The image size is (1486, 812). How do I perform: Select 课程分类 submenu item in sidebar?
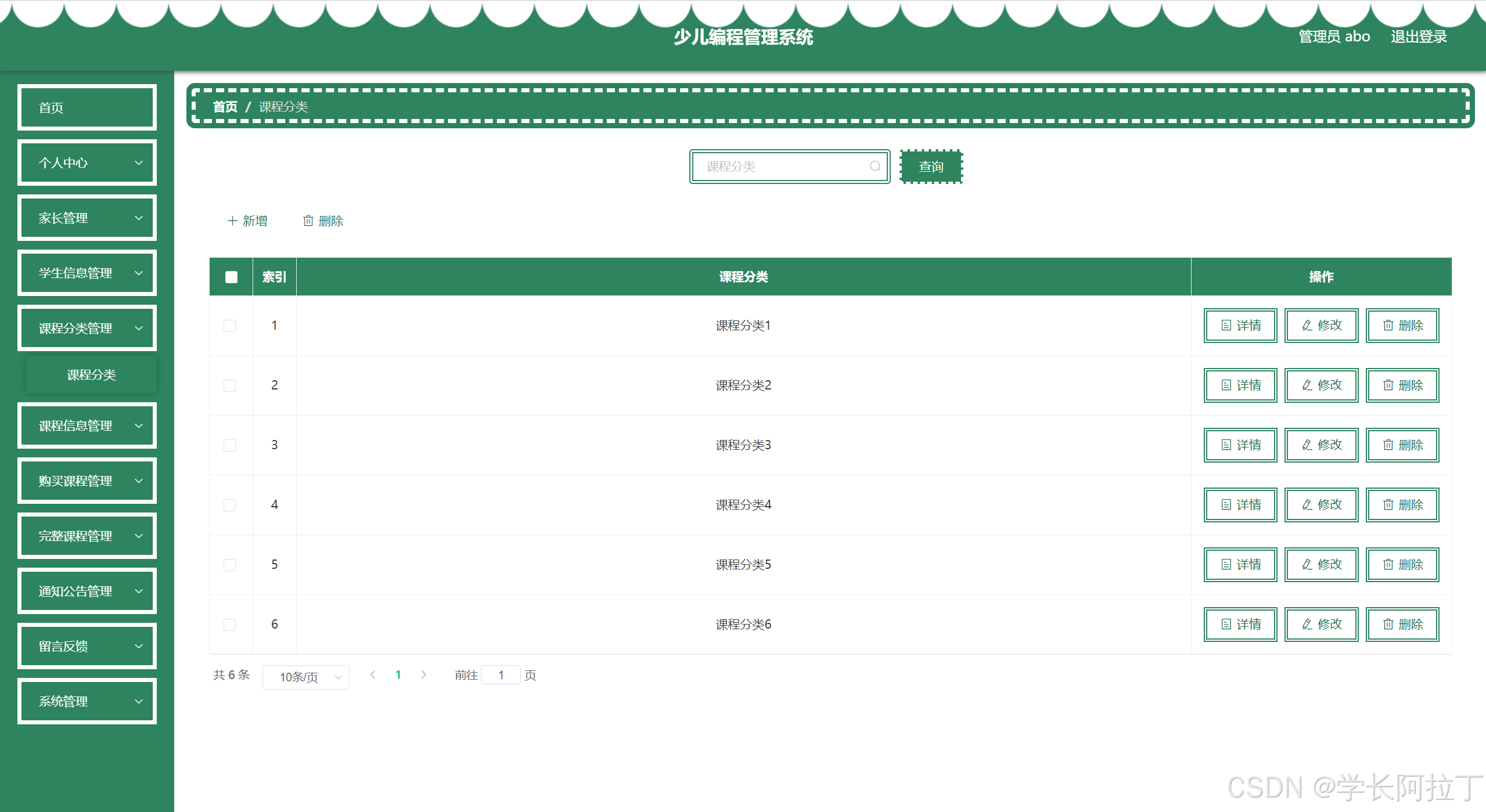coord(91,375)
